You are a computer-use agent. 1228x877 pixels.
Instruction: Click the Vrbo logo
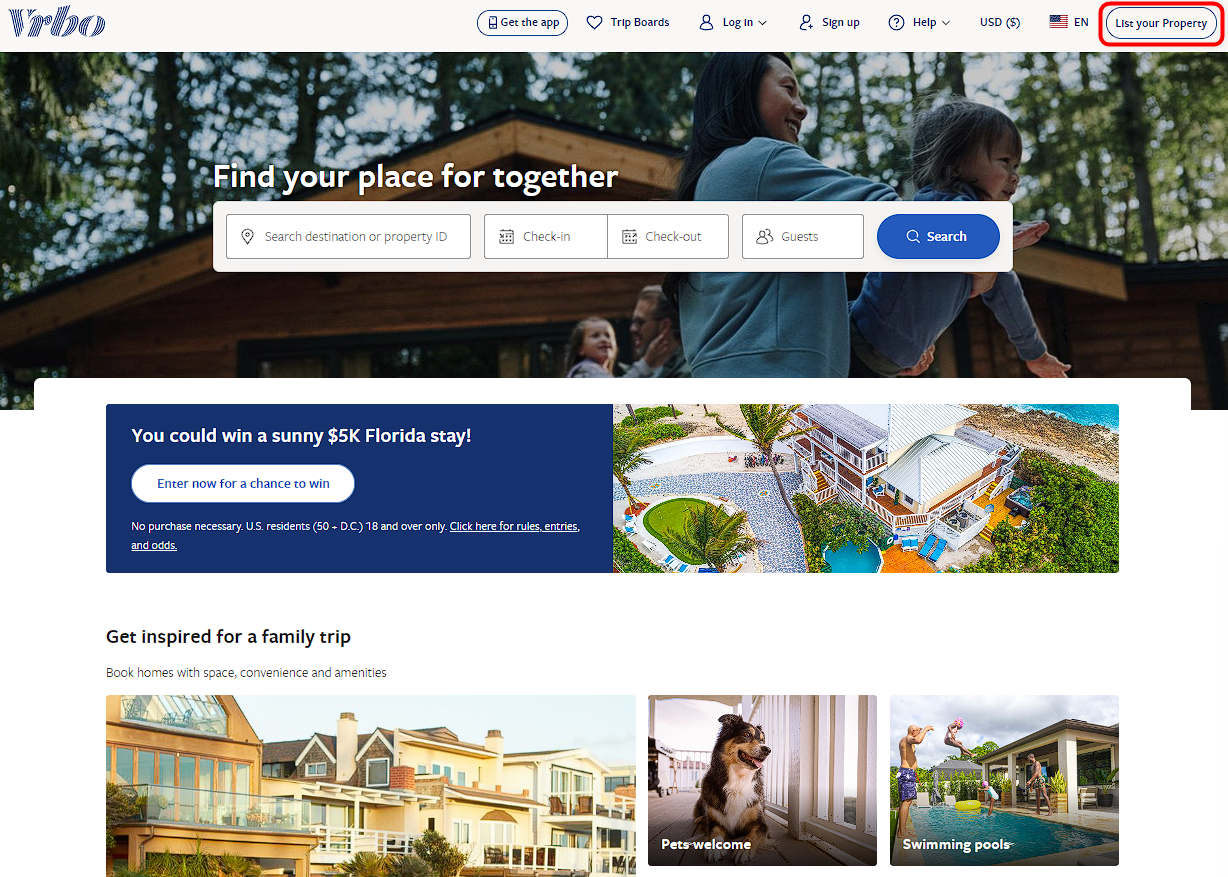click(x=56, y=22)
